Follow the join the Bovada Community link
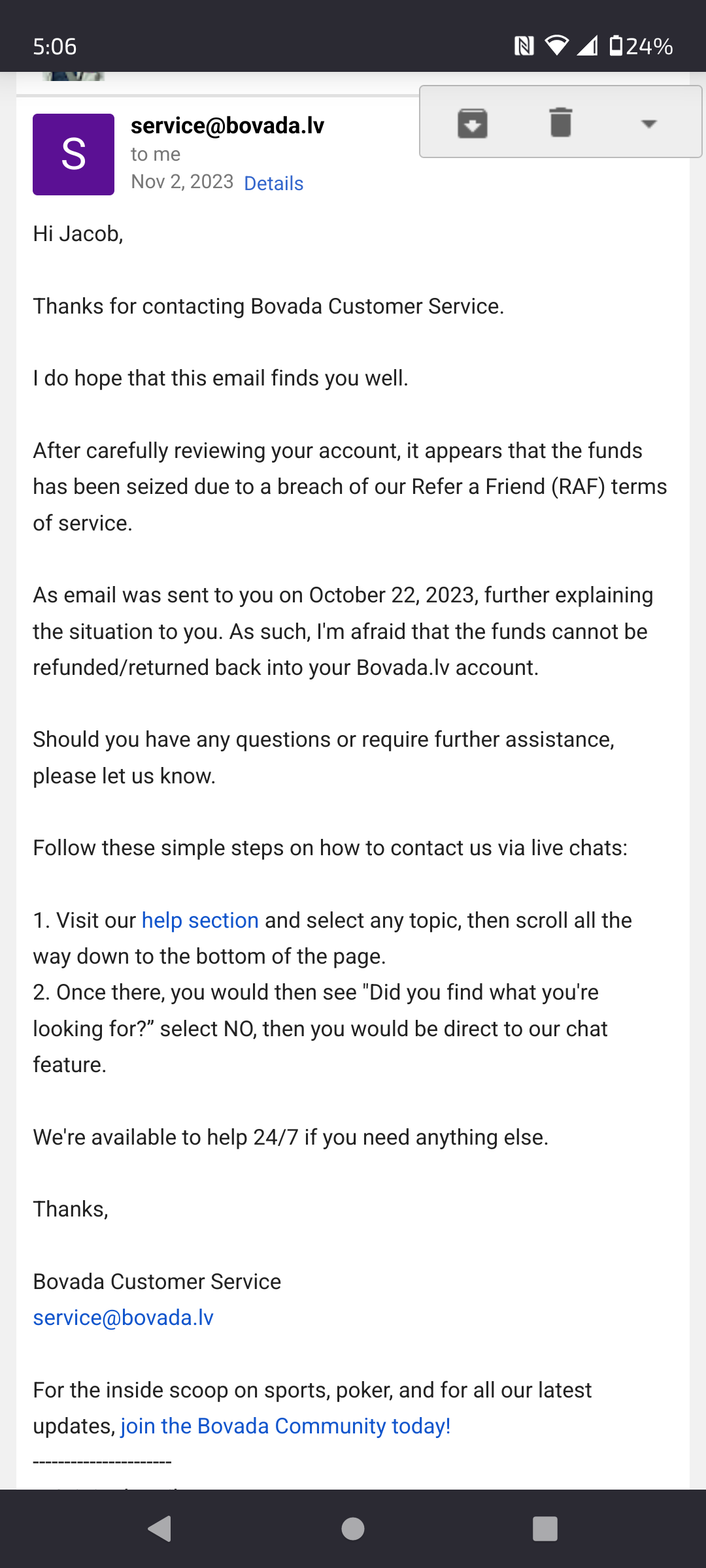Viewport: 706px width, 1568px height. tap(286, 1426)
